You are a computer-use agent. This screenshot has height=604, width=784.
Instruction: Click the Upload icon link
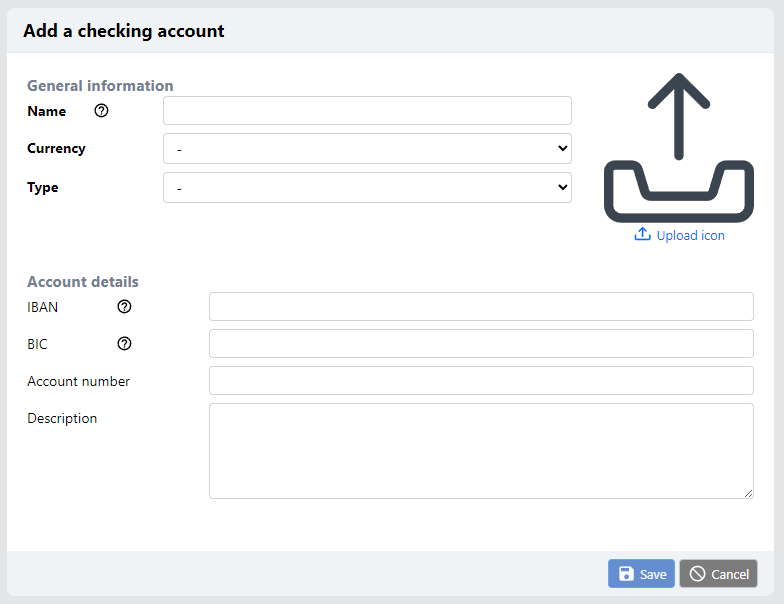[x=679, y=235]
